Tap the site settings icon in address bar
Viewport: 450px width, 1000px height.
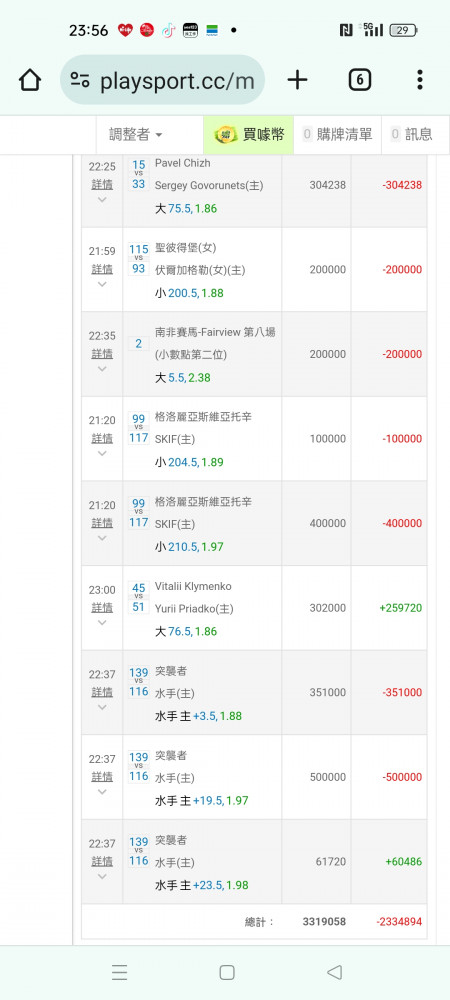pos(80,80)
